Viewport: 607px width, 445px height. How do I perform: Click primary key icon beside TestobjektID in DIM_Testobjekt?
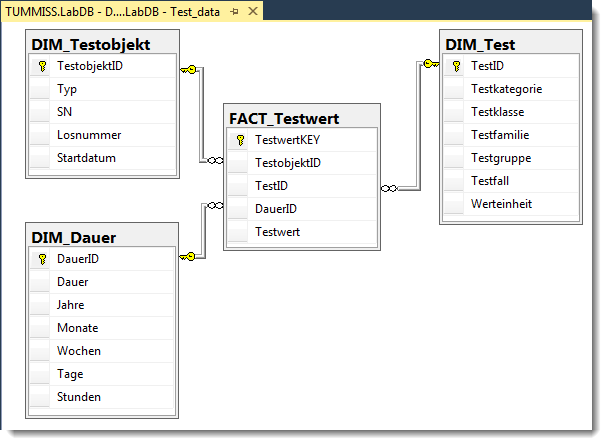click(42, 66)
